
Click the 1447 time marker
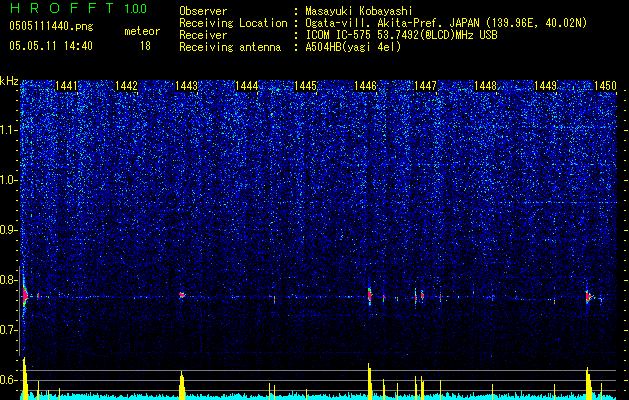pyautogui.click(x=425, y=86)
